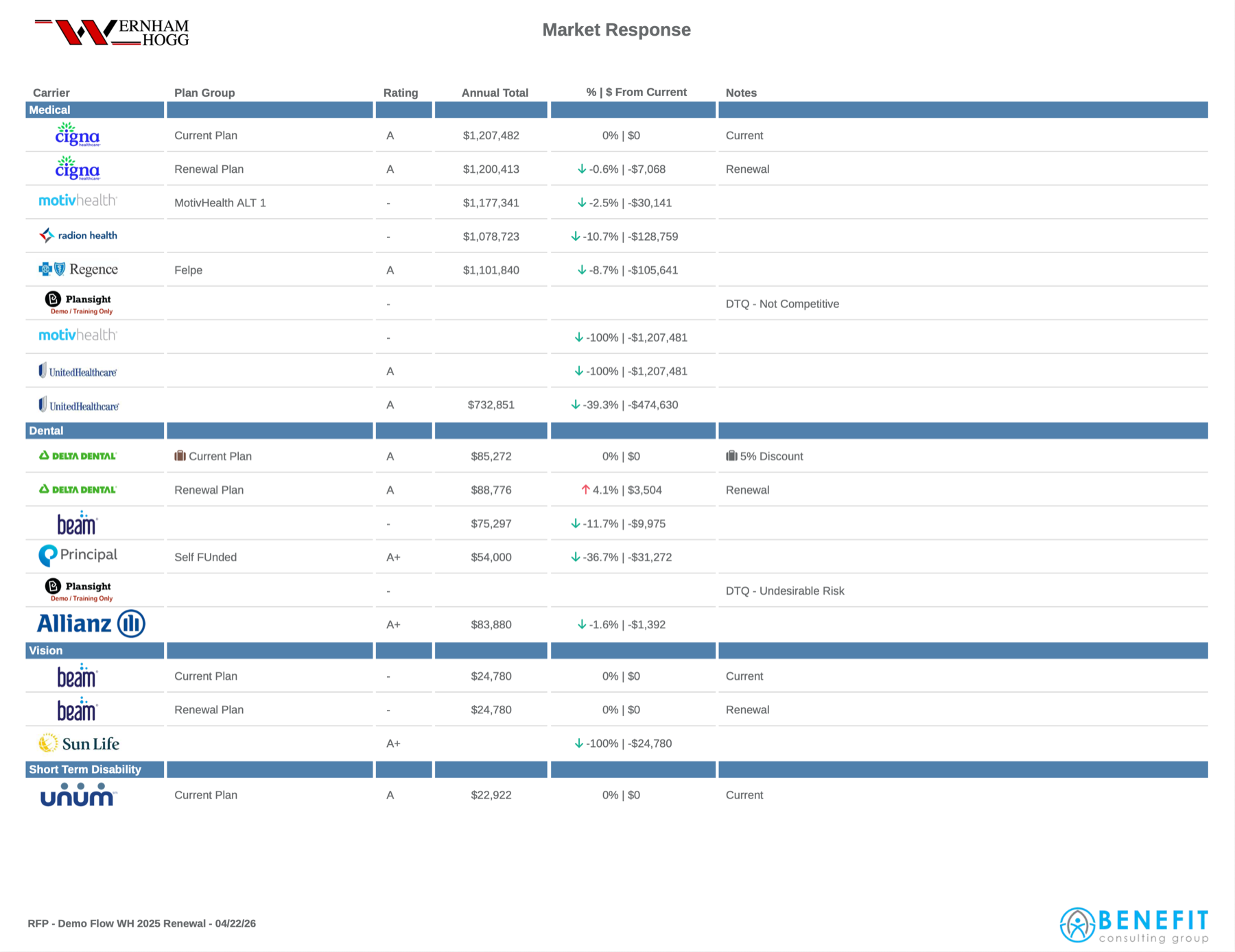This screenshot has height=952, width=1235.
Task: Click the briefcase icon beside 5% Discount
Action: pyautogui.click(x=731, y=455)
